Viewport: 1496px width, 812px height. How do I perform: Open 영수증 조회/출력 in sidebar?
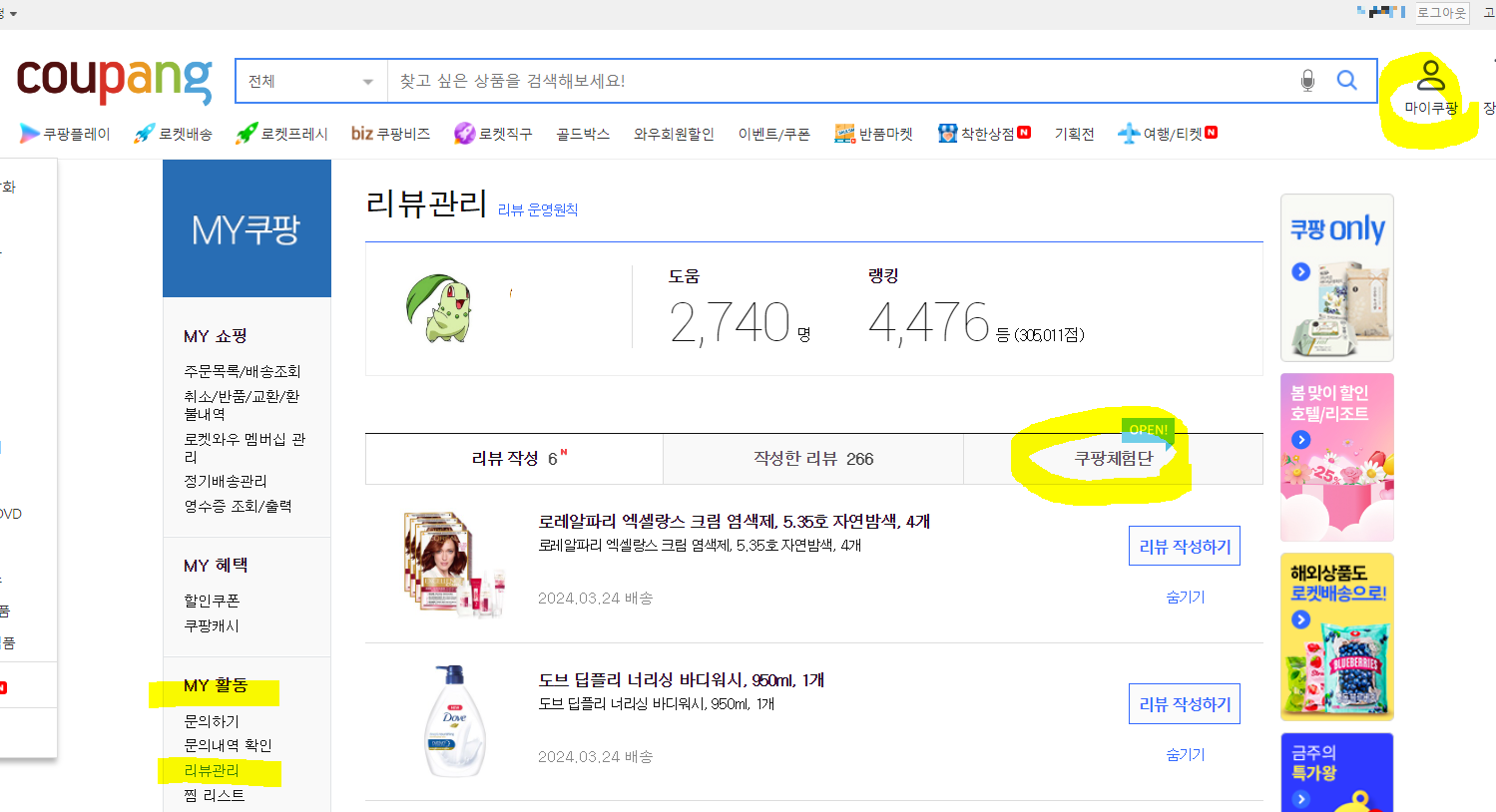pyautogui.click(x=238, y=507)
